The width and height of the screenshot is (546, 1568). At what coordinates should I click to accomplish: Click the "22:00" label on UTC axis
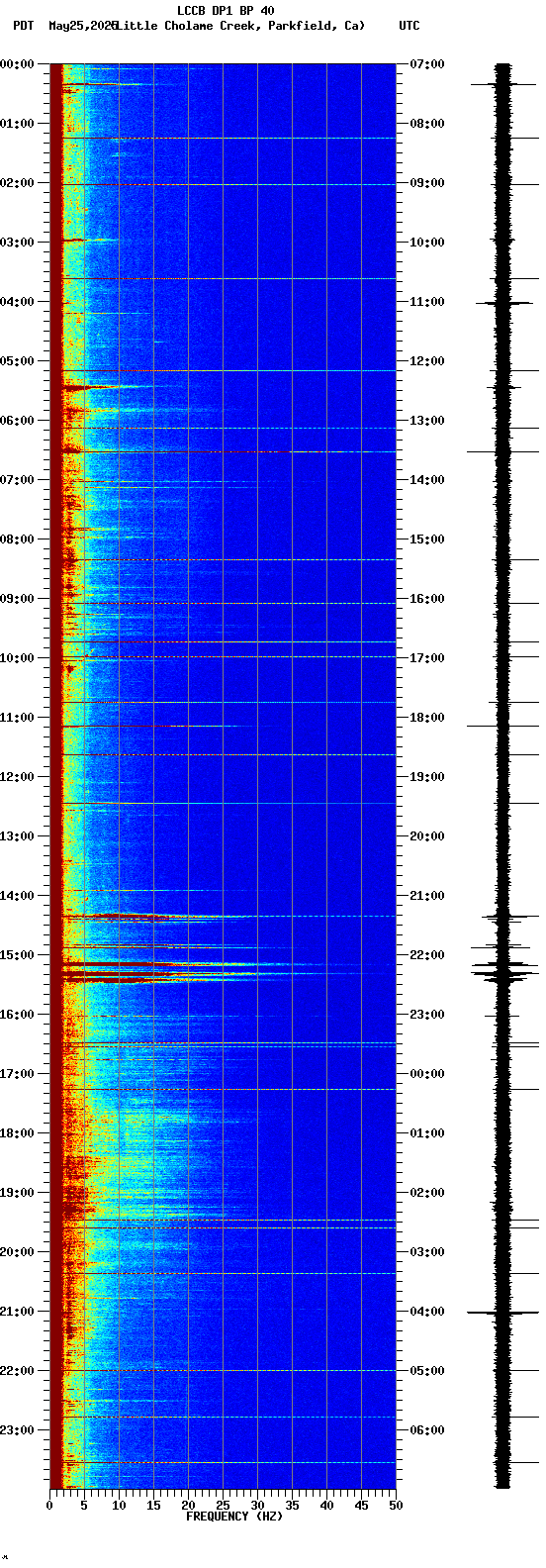tap(427, 955)
